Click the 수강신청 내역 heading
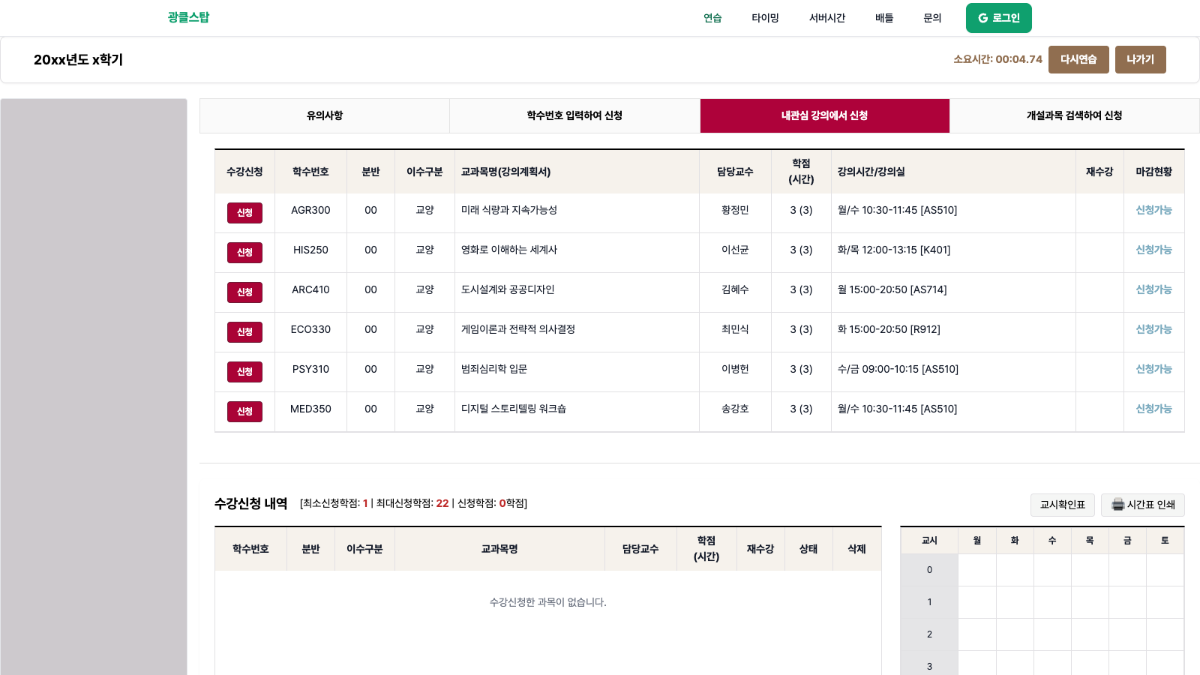This screenshot has height=675, width=1200. [x=251, y=504]
